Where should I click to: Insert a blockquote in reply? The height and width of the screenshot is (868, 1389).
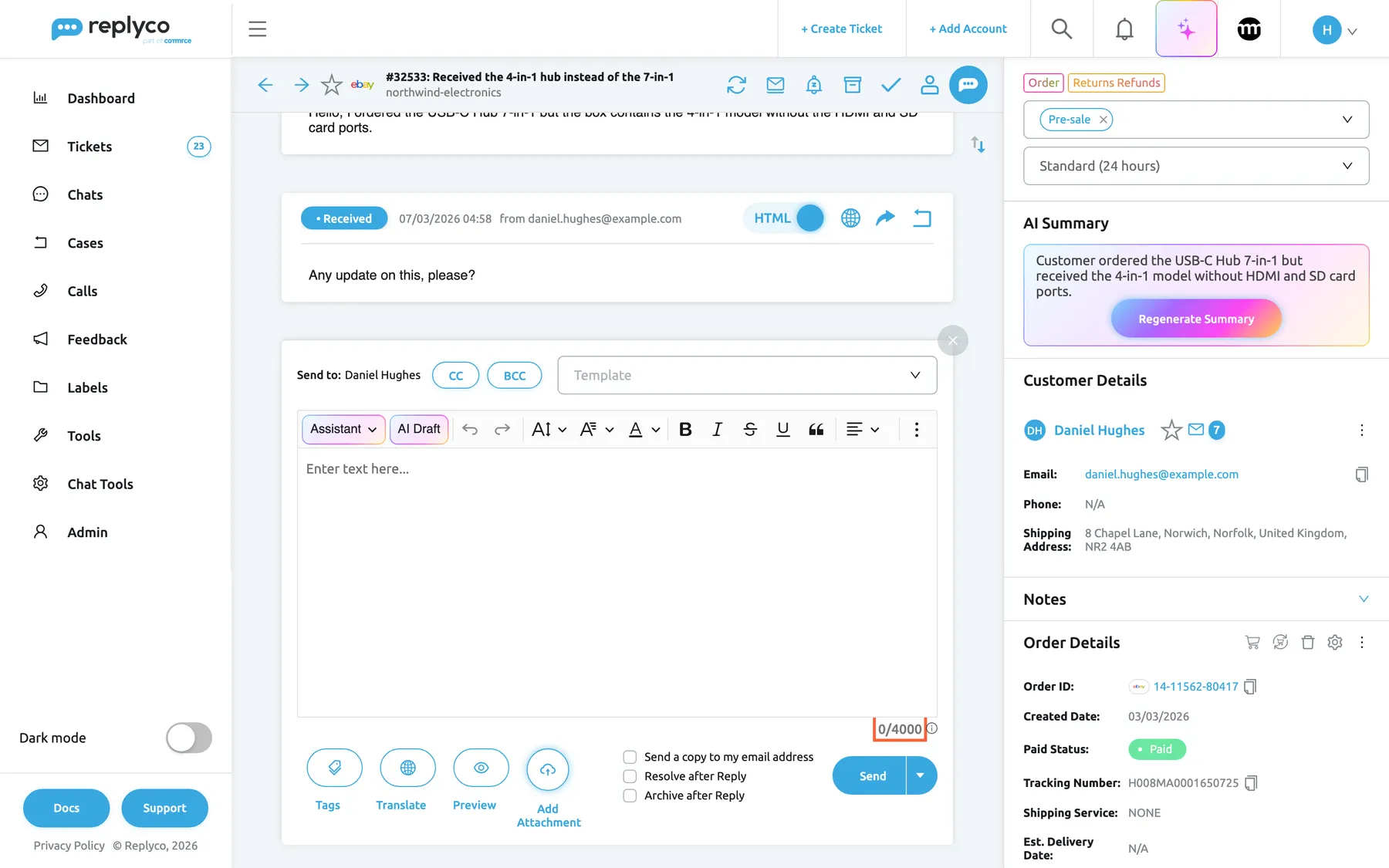[816, 430]
